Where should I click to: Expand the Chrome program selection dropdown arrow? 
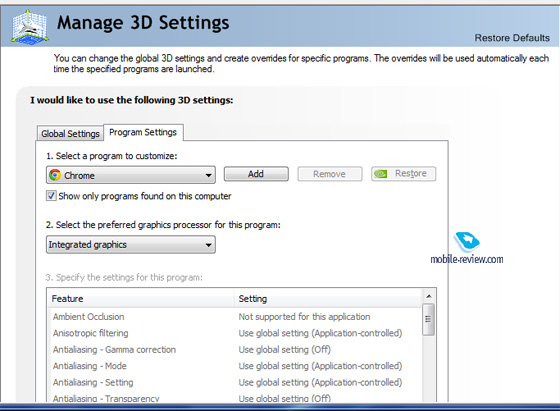point(209,175)
